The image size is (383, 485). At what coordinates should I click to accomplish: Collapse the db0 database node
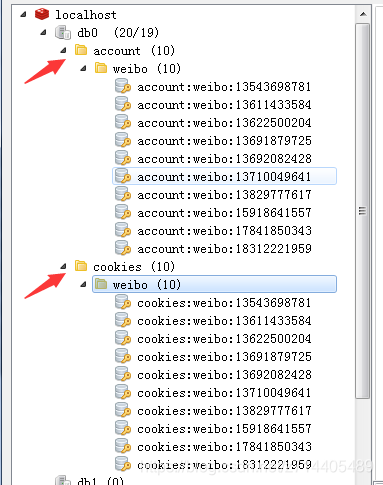43,33
